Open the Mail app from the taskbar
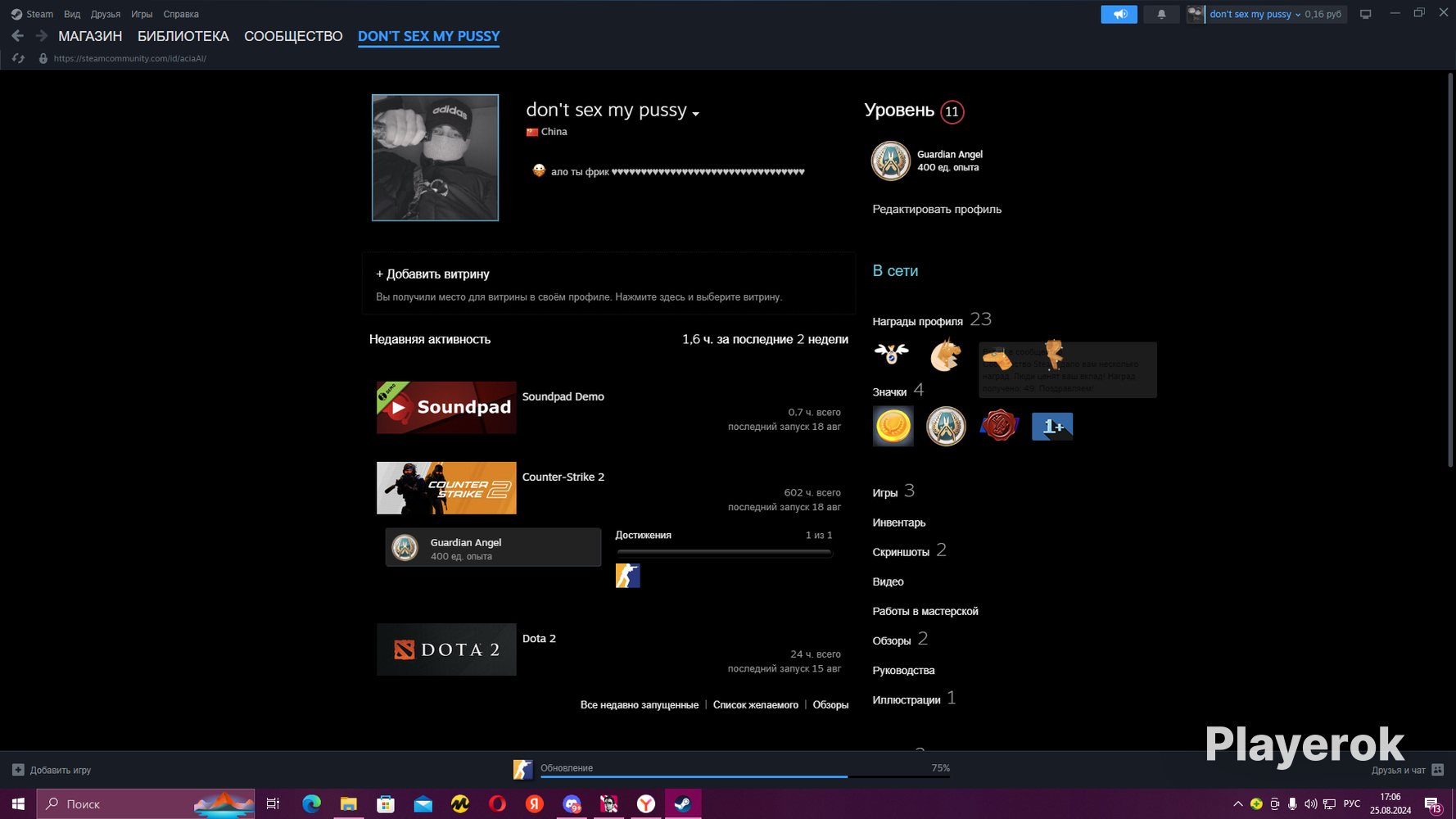Screen dimensions: 1456x819 423,804
